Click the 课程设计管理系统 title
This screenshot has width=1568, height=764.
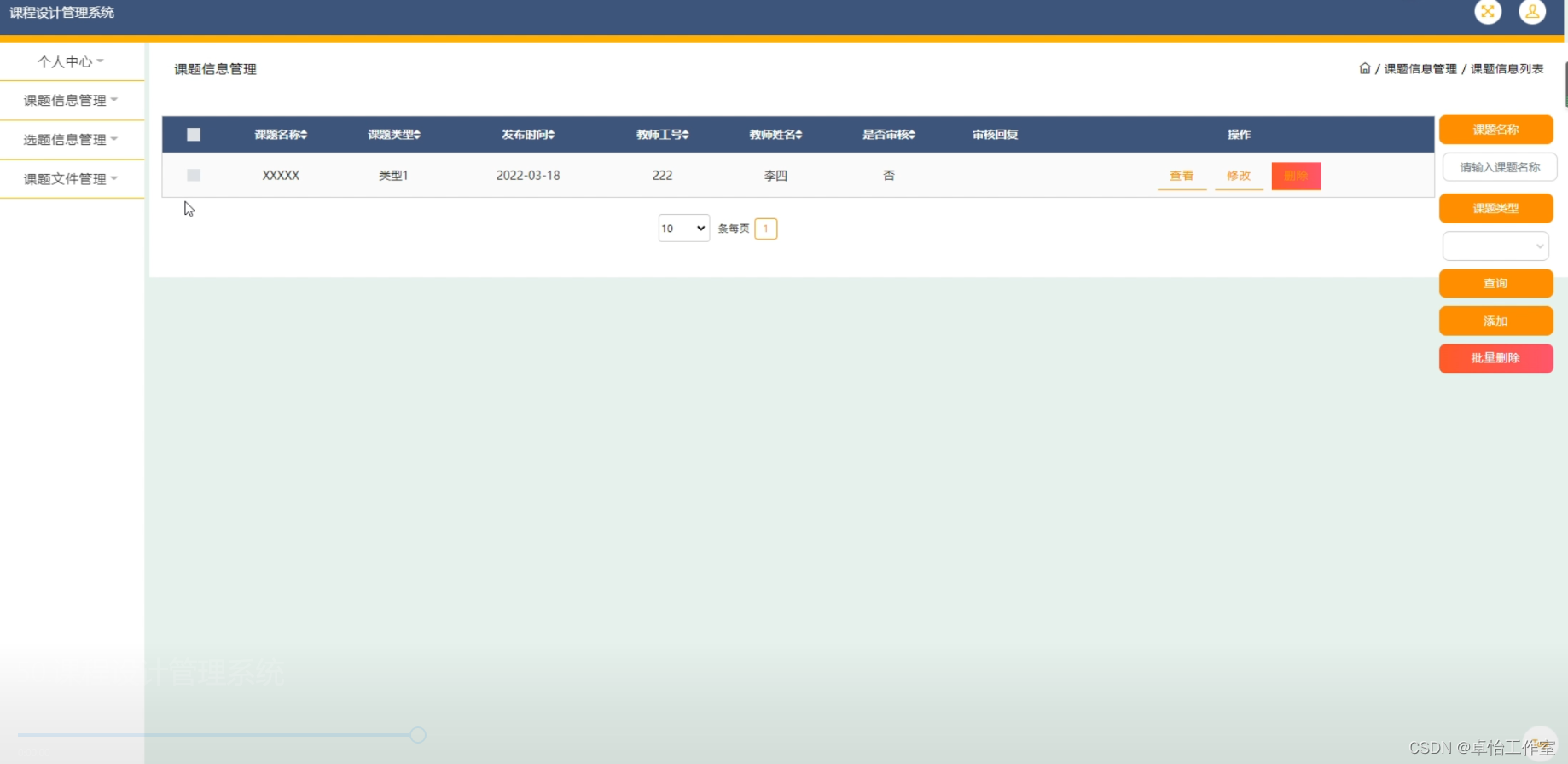62,13
